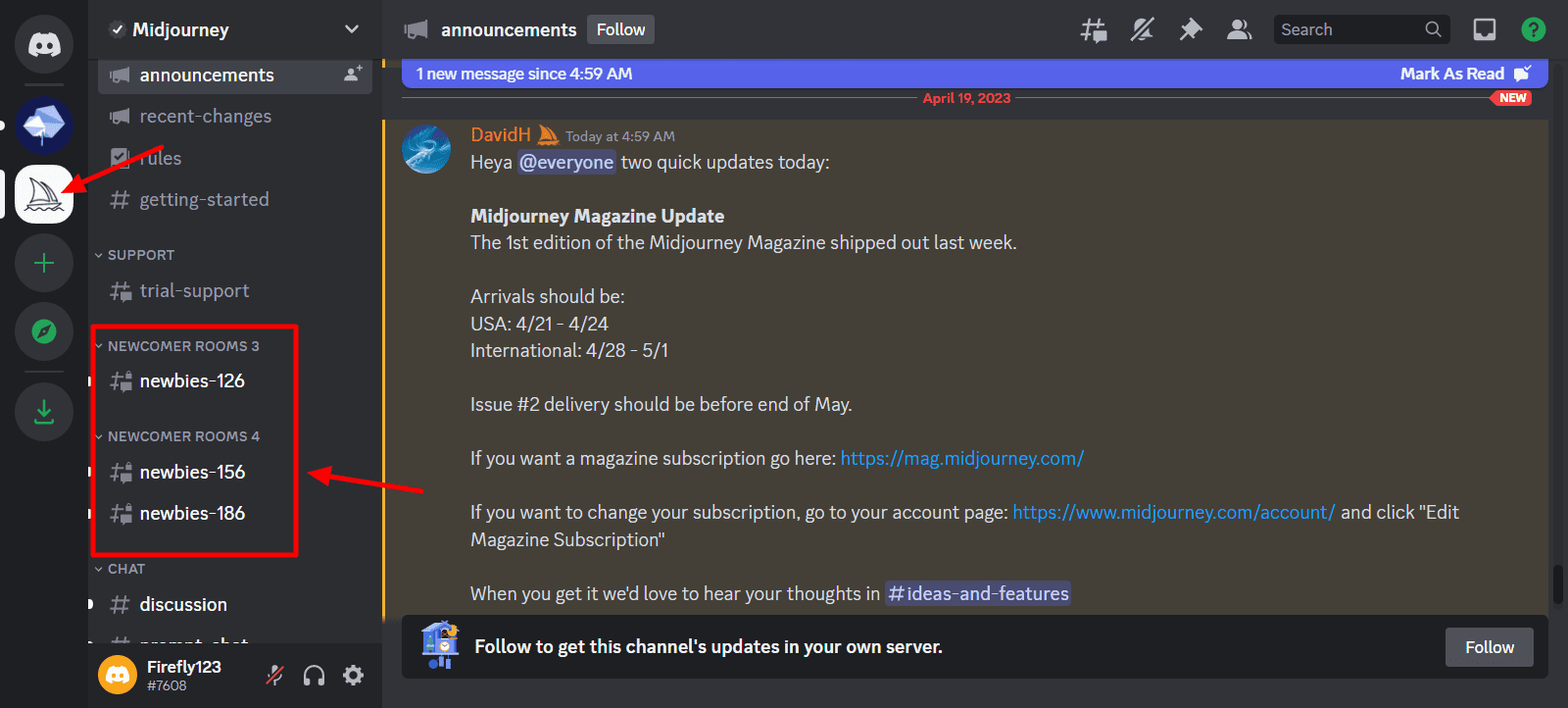Click Firefly123 user avatar
1568x708 pixels.
tap(118, 675)
